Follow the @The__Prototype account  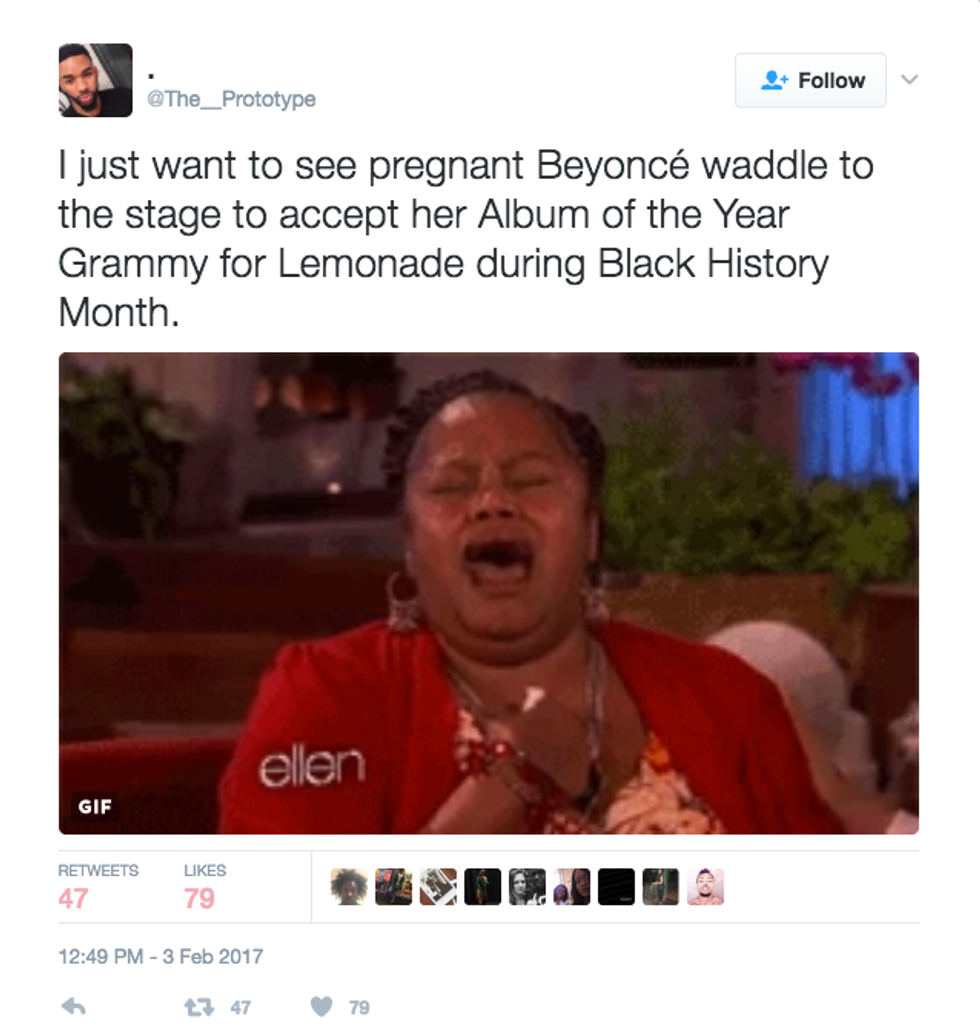(x=810, y=80)
